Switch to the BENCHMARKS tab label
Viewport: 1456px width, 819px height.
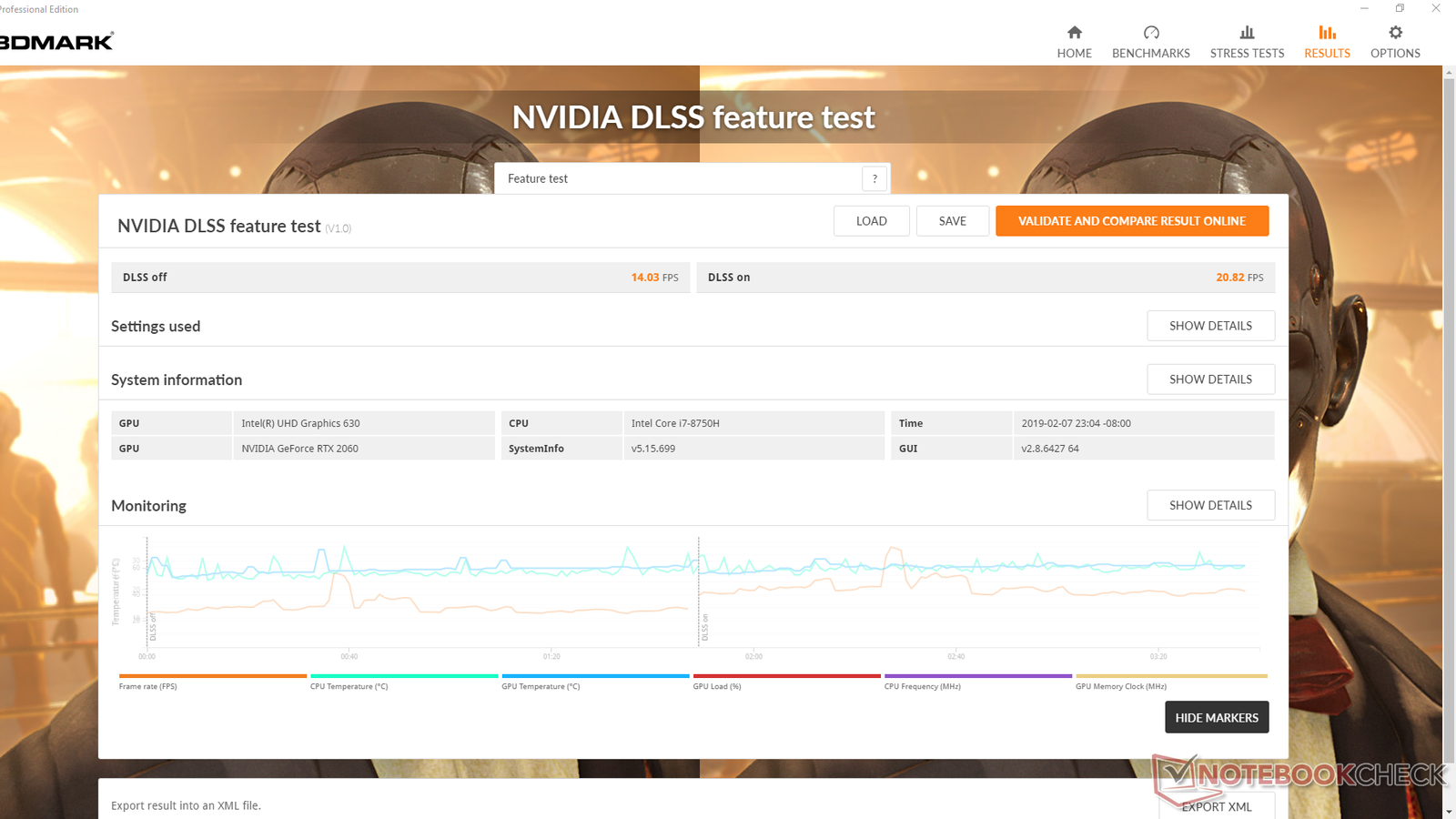click(1151, 54)
